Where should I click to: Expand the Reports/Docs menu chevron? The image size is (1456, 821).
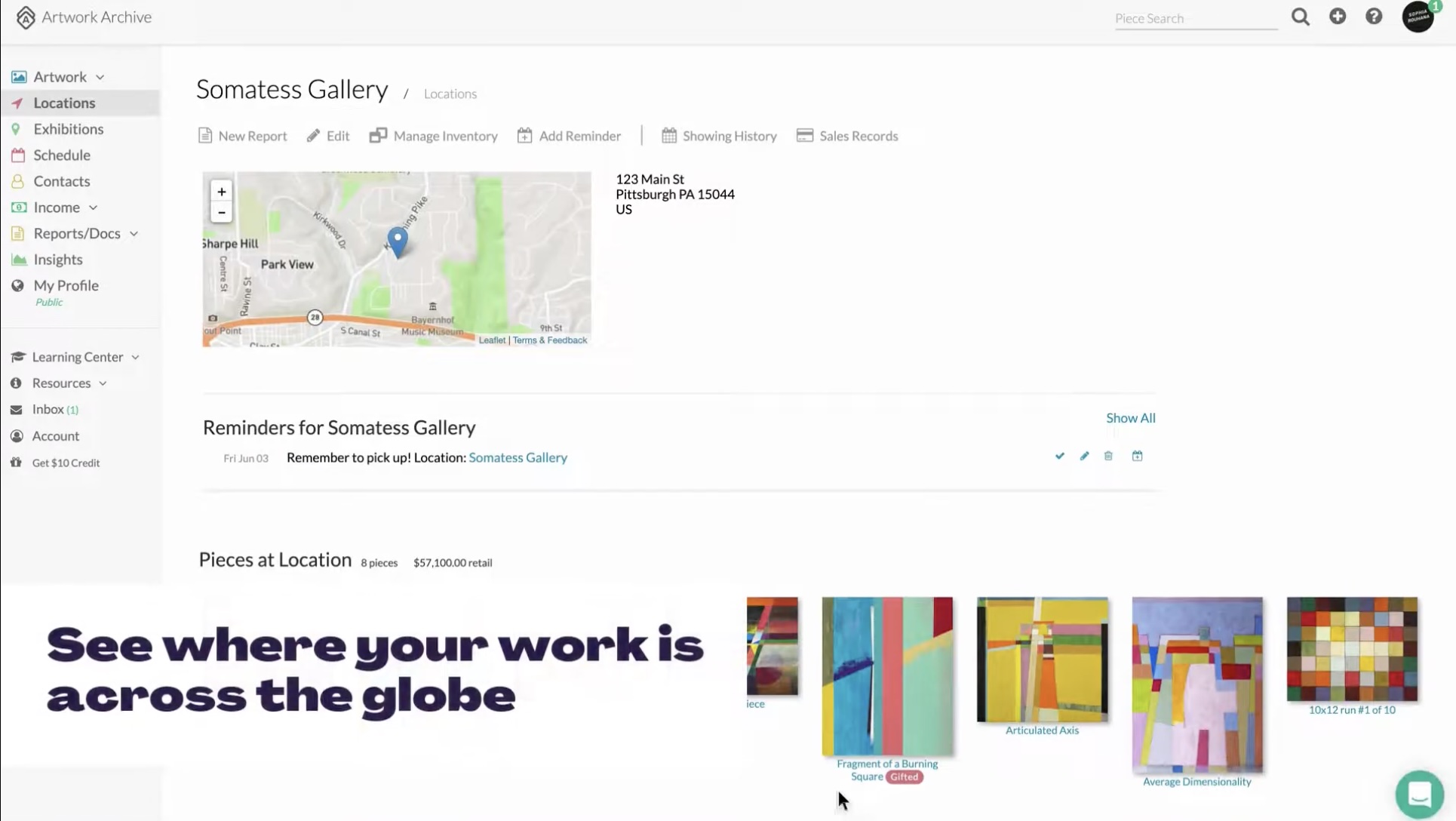click(x=134, y=234)
